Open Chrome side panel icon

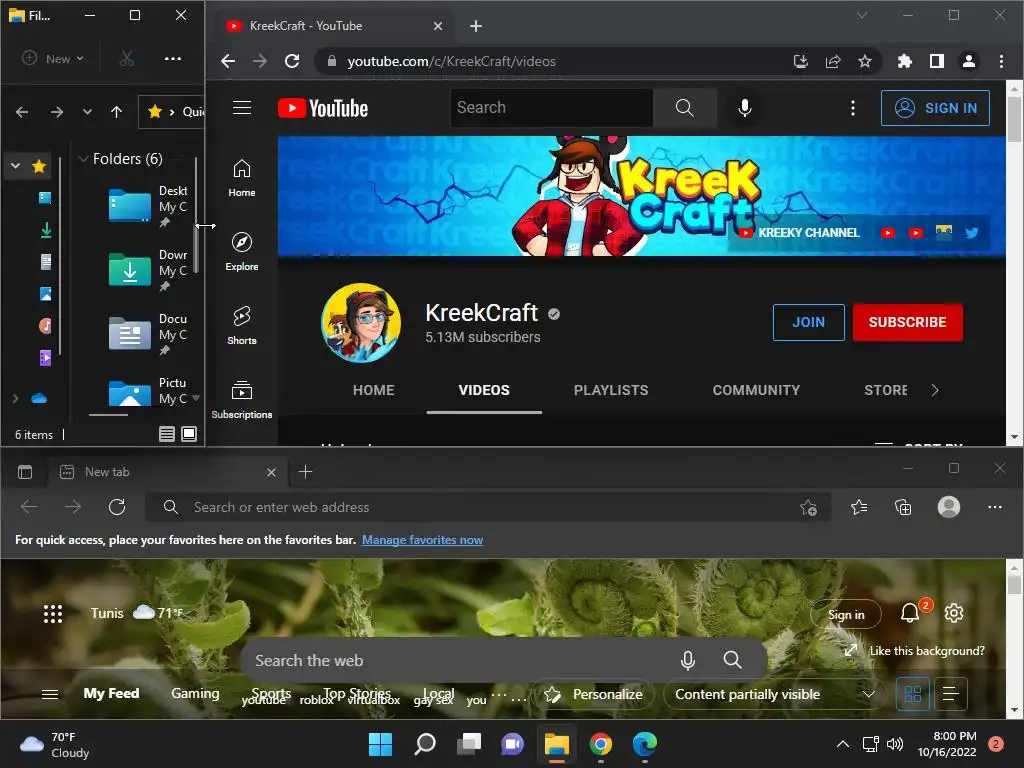[936, 61]
